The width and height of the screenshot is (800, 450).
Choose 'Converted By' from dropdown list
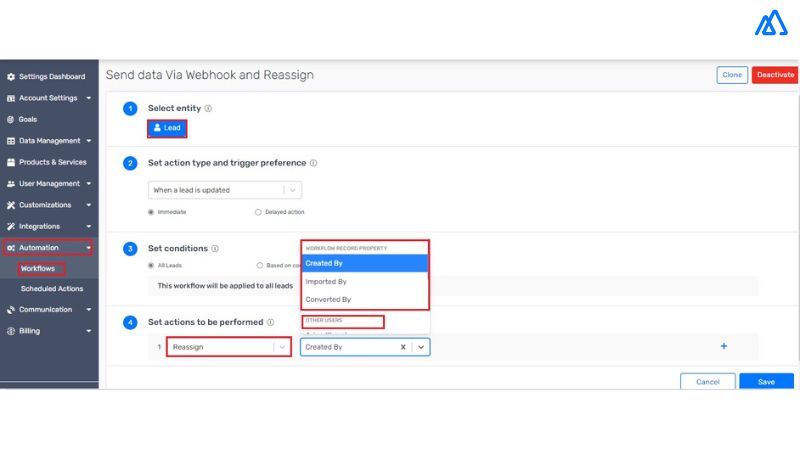[364, 299]
